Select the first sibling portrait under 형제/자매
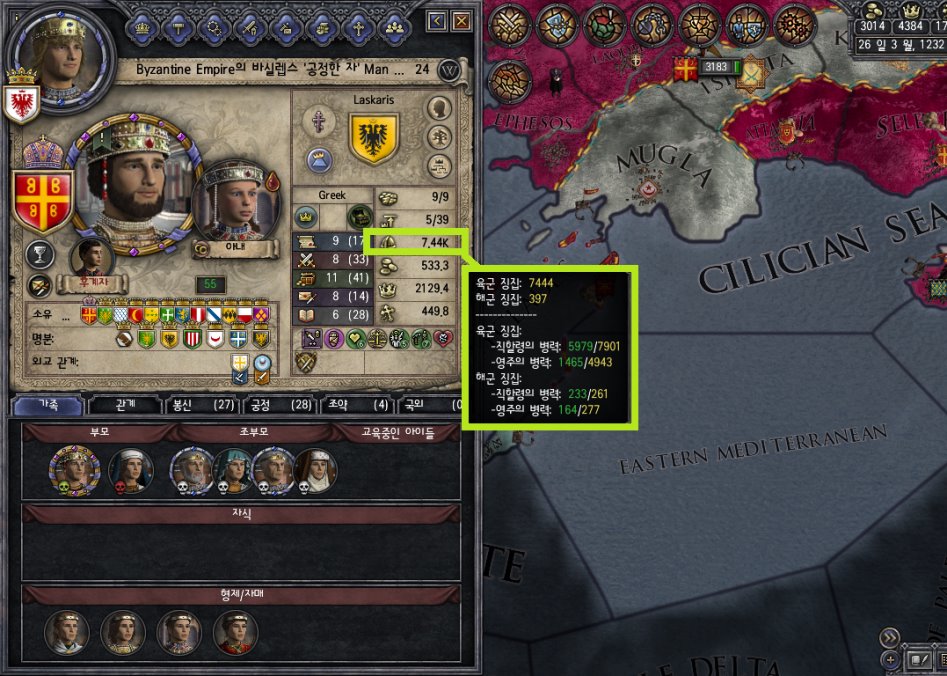Screen dimensions: 947x676 (66, 633)
